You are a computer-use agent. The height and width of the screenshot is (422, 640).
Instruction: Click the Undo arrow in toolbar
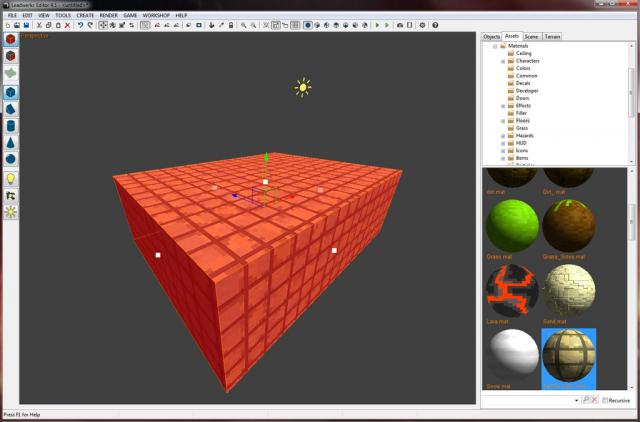pos(80,25)
